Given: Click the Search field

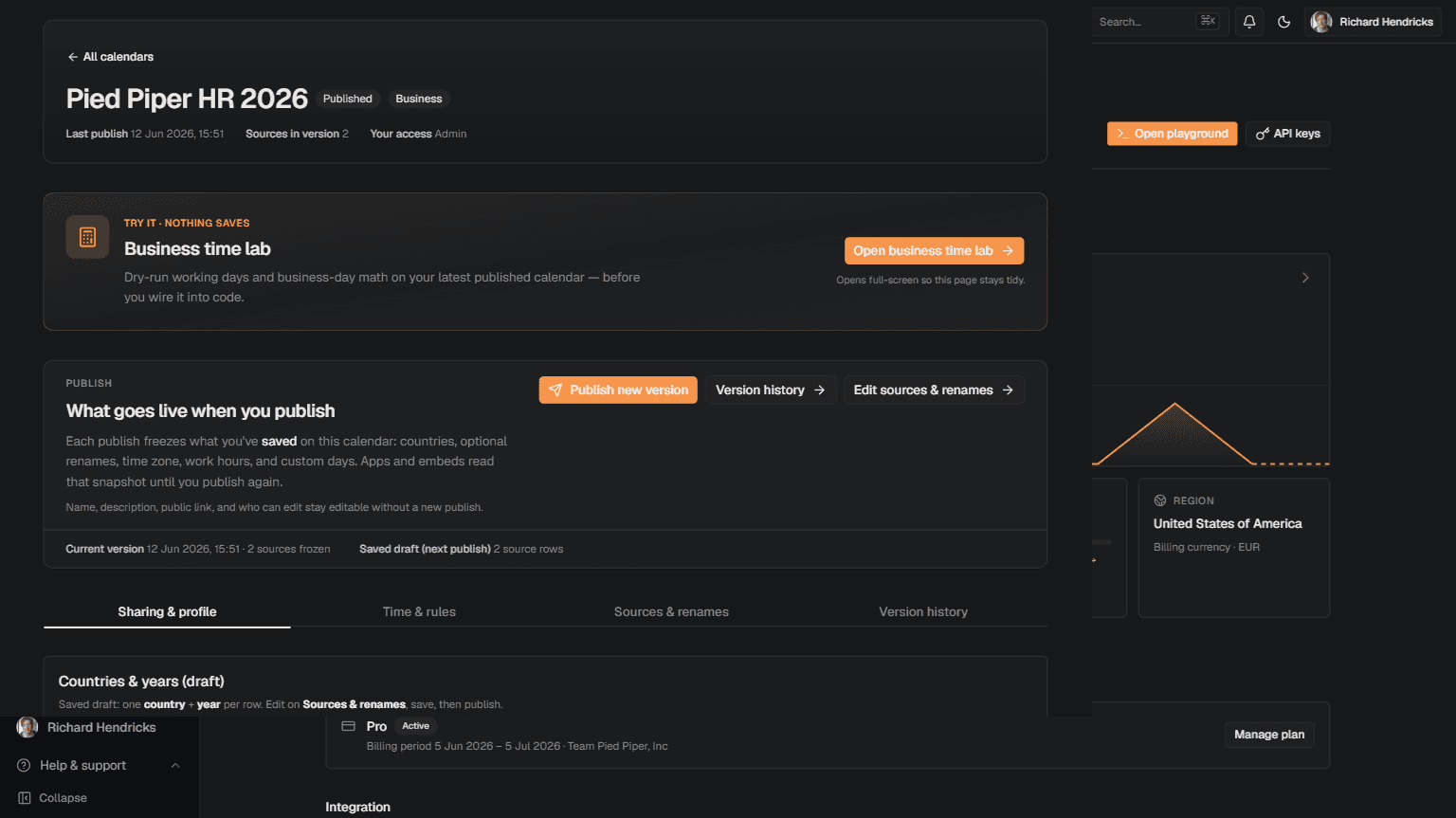Looking at the screenshot, I should pos(1158,22).
